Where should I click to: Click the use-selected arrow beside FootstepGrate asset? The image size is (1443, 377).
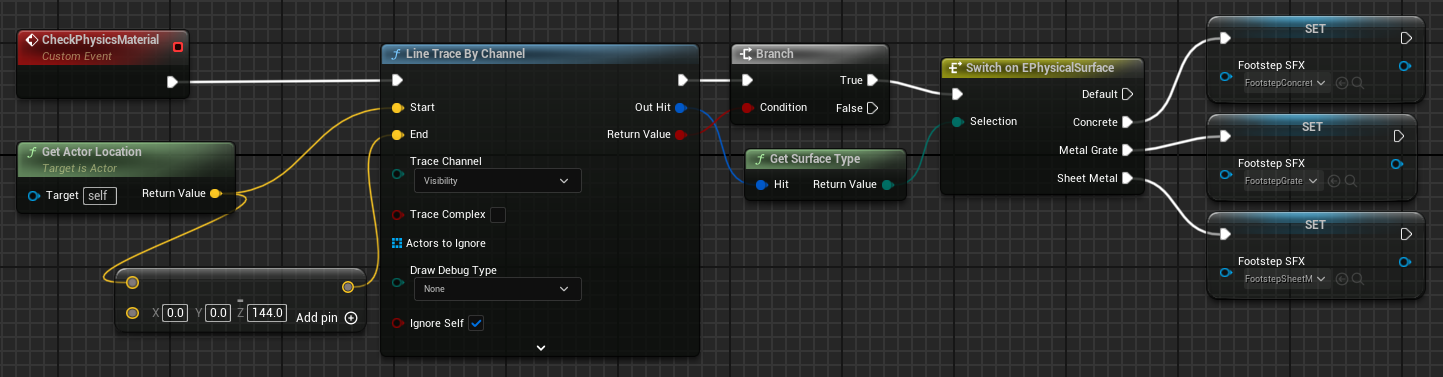[1333, 181]
